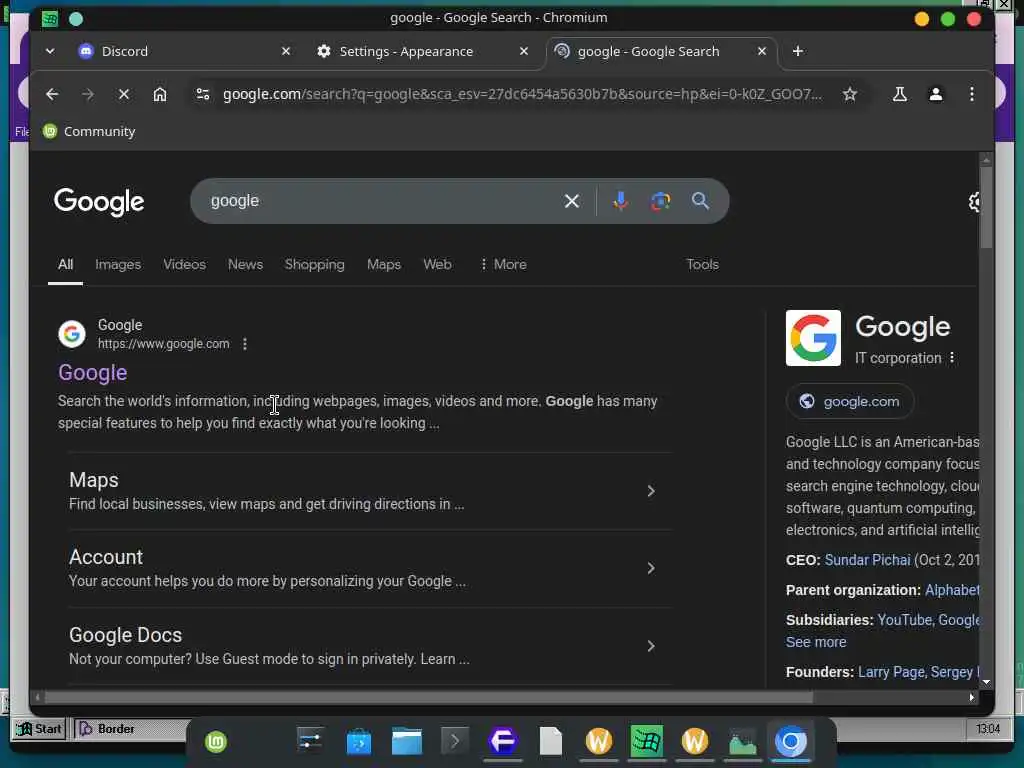Open image viewer icon in dock
The width and height of the screenshot is (1024, 768).
743,741
